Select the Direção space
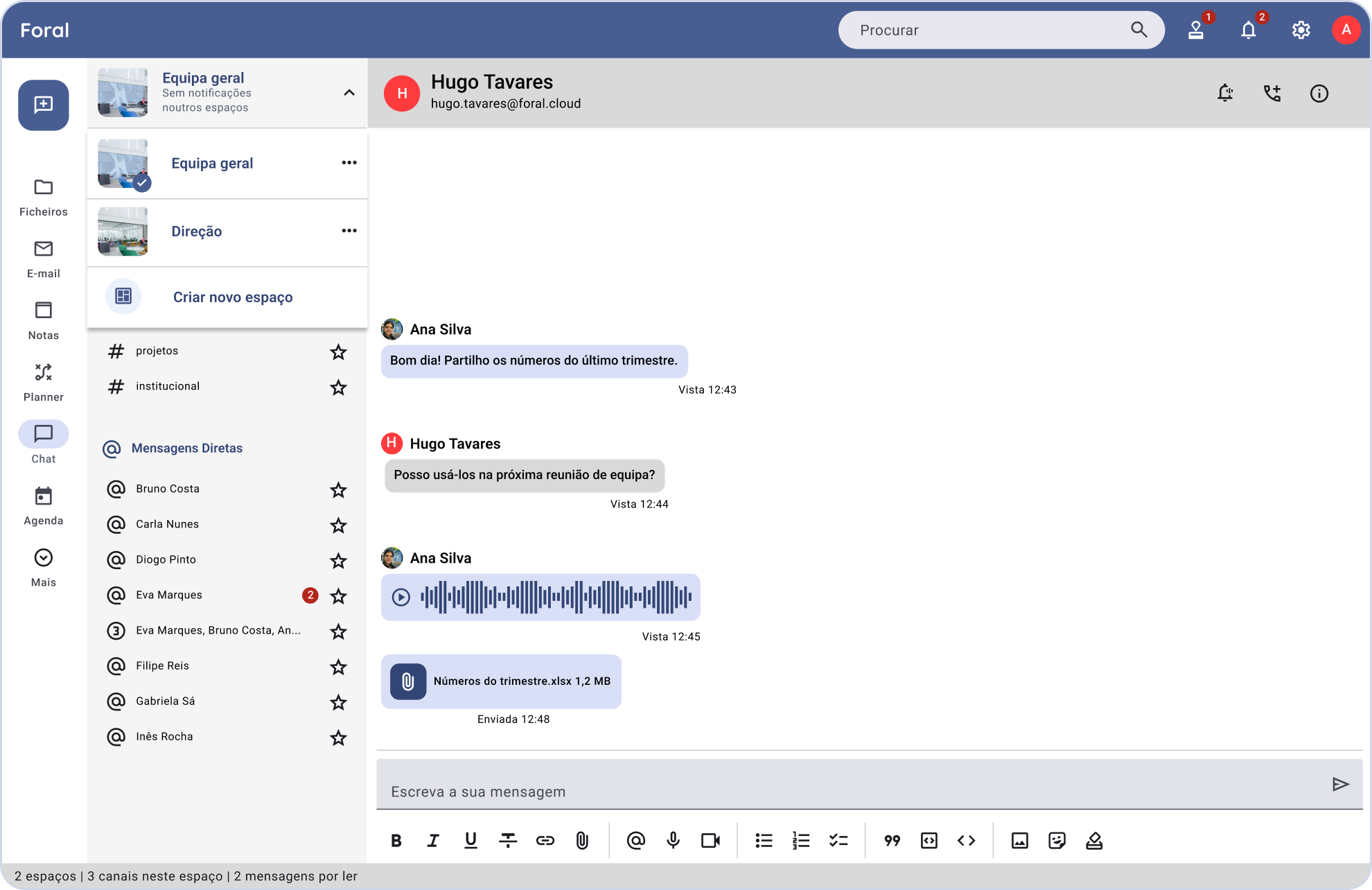The height and width of the screenshot is (890, 1372). [x=227, y=232]
